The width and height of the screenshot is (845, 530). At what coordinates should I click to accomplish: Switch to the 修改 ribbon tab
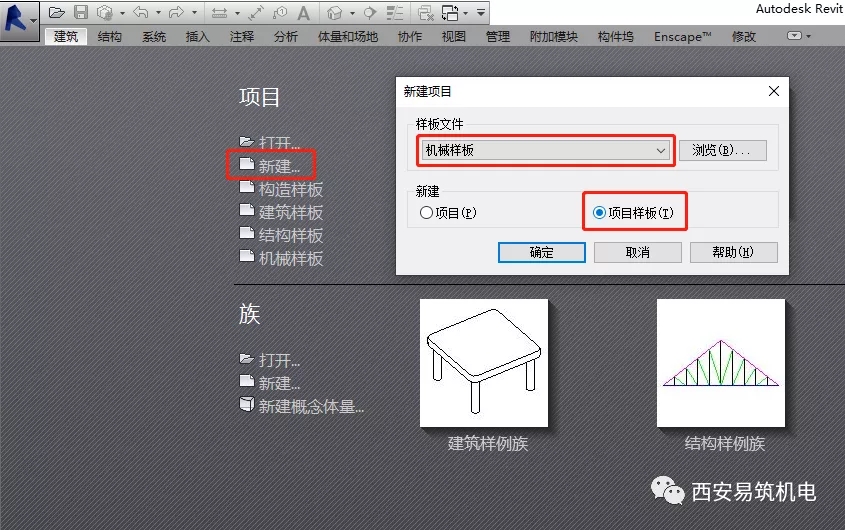point(744,36)
